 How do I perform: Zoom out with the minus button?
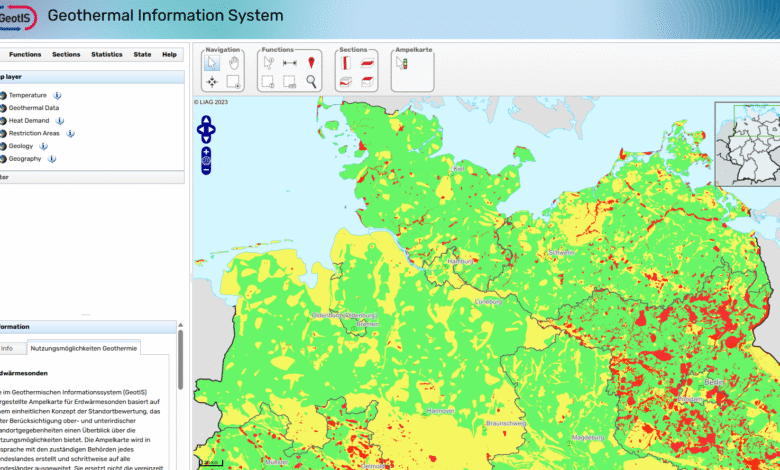206,170
